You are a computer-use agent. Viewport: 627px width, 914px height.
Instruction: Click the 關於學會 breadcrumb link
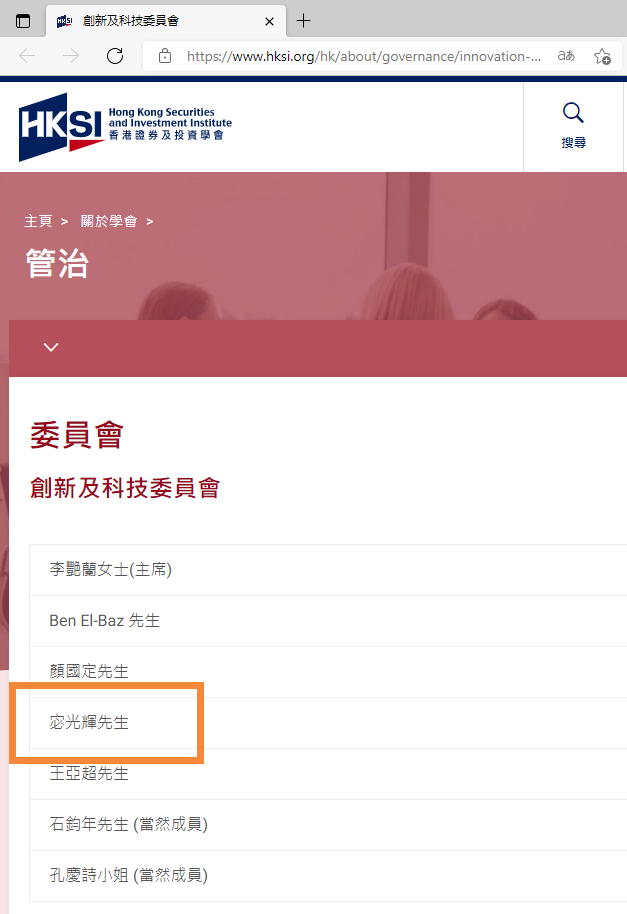click(x=109, y=222)
